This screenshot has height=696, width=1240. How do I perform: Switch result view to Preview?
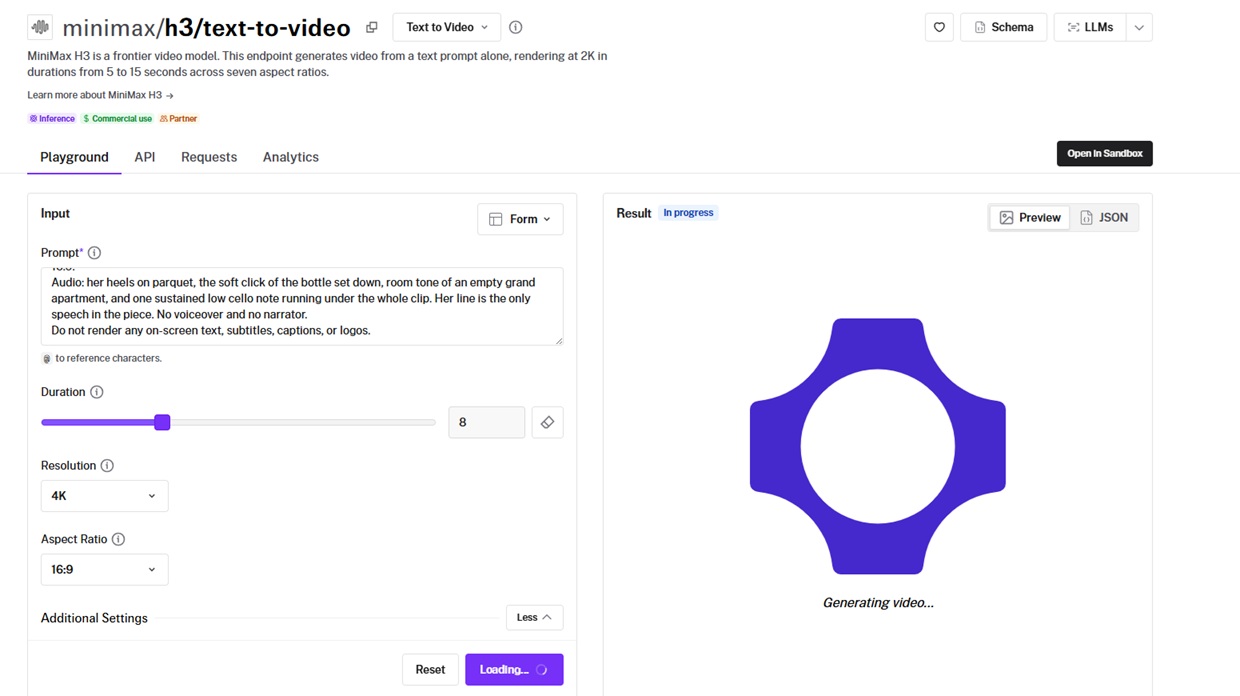(x=1029, y=217)
